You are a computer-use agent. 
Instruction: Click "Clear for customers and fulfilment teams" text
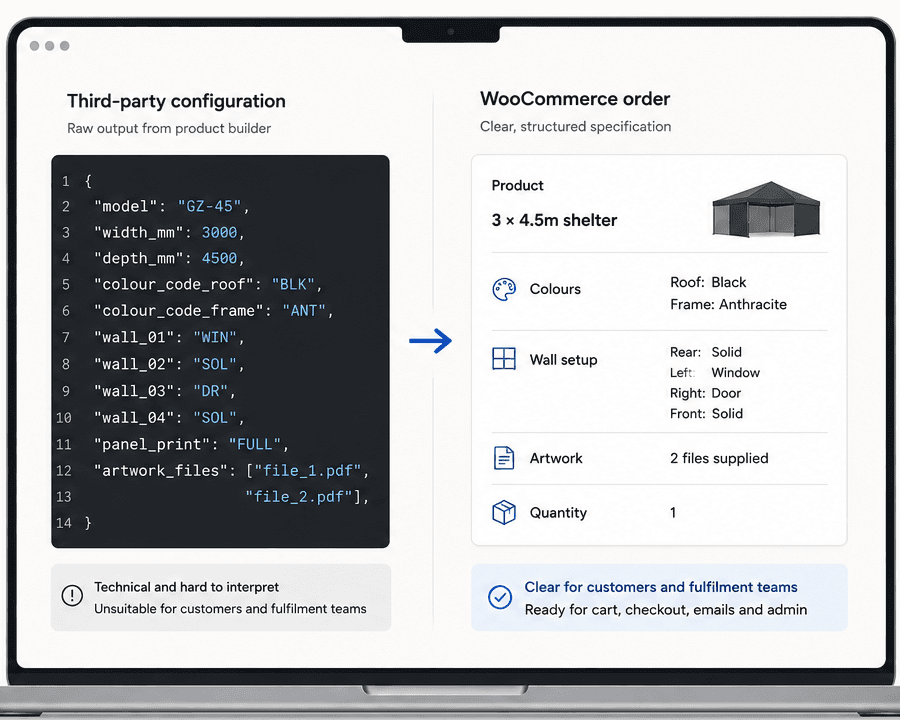click(x=661, y=587)
